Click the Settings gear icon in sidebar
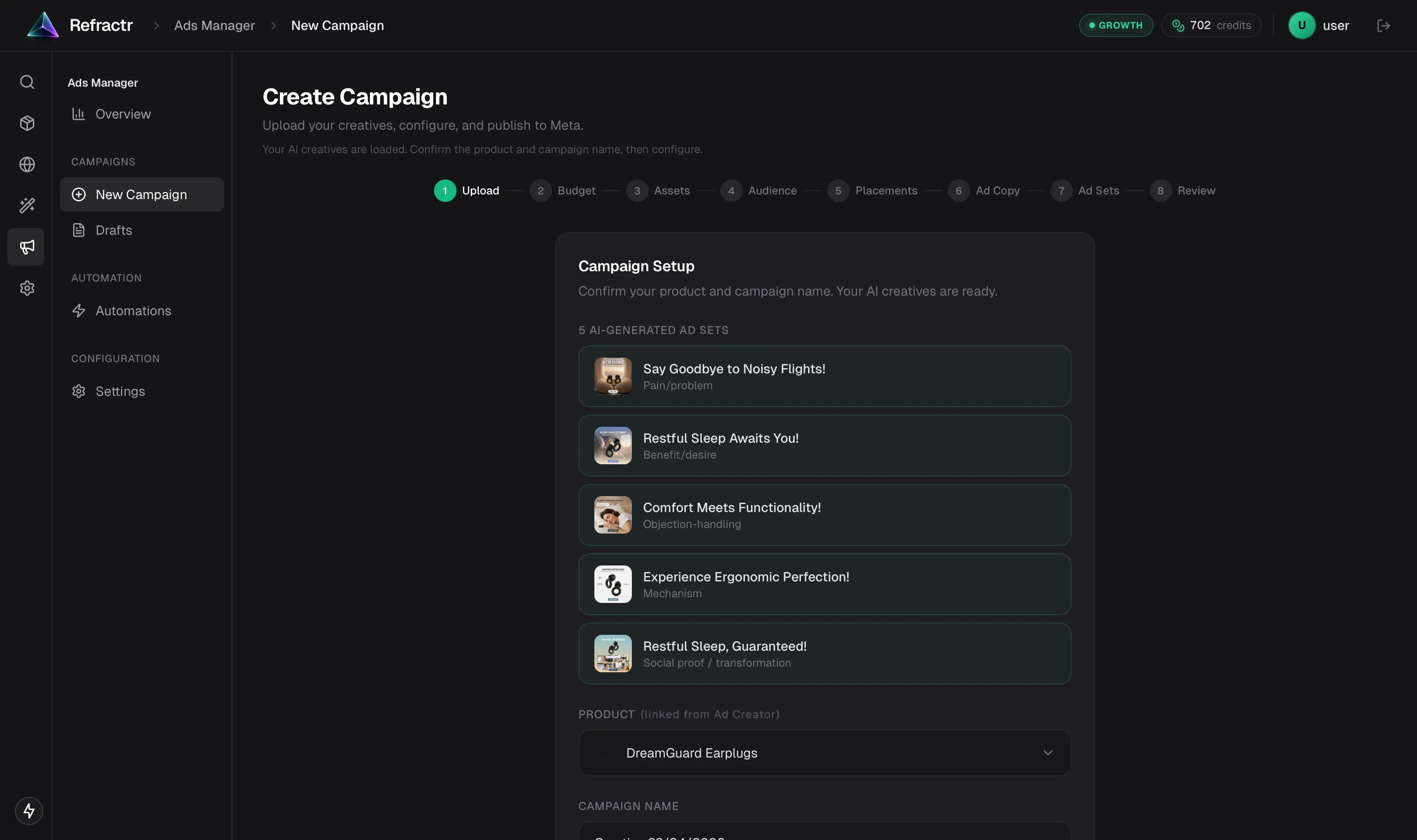Screen dimensions: 1417x840 coord(79,391)
